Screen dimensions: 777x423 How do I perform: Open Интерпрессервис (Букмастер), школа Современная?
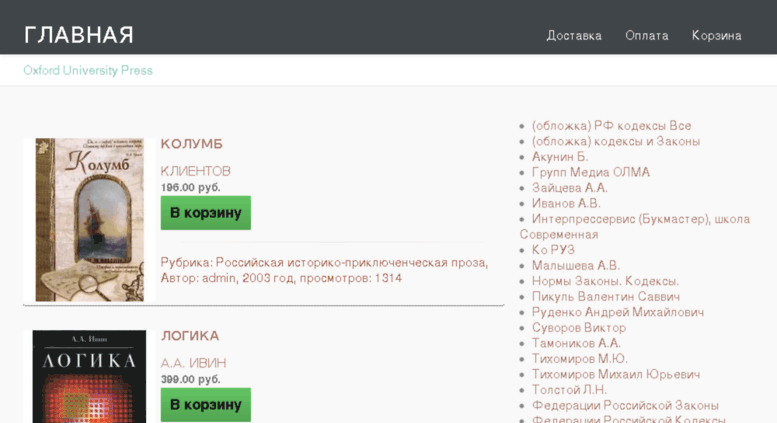tap(635, 226)
